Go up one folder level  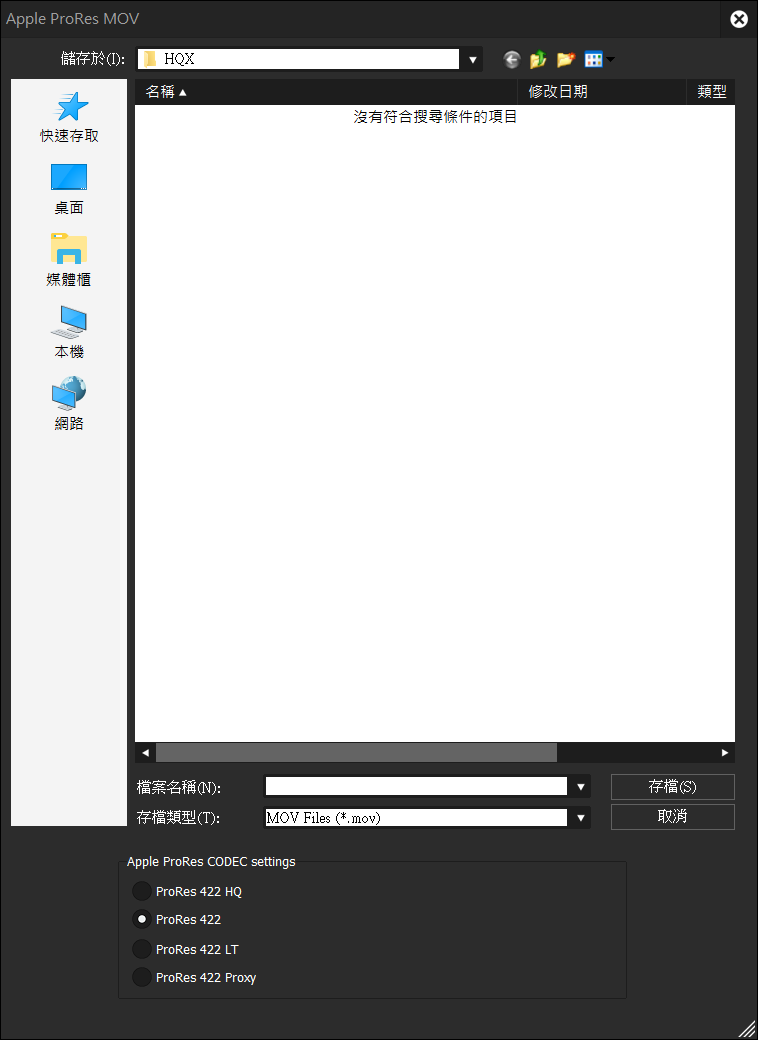point(538,60)
